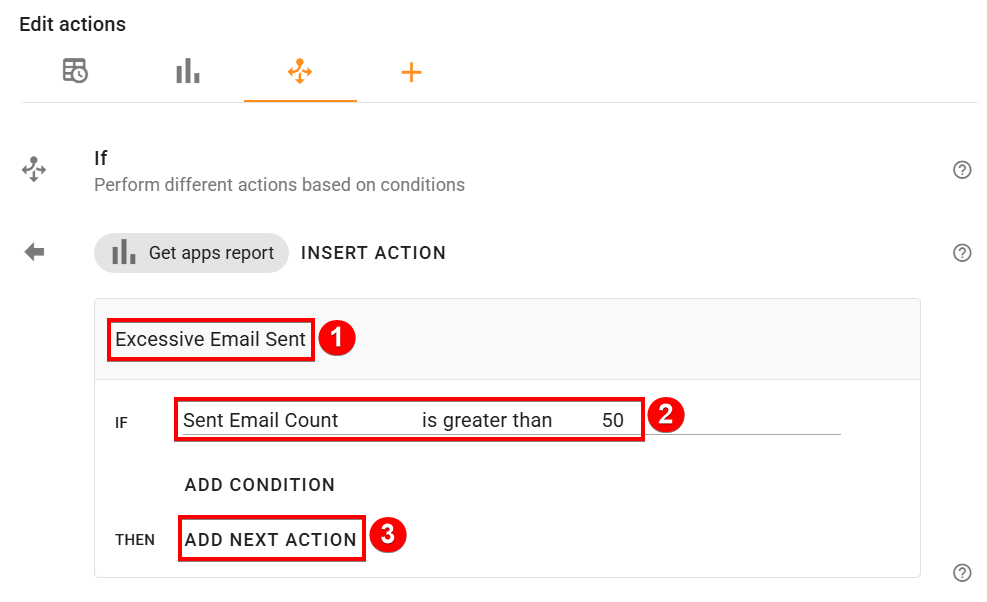Open help icon below the condition card
This screenshot has height=602, width=987.
tap(962, 573)
